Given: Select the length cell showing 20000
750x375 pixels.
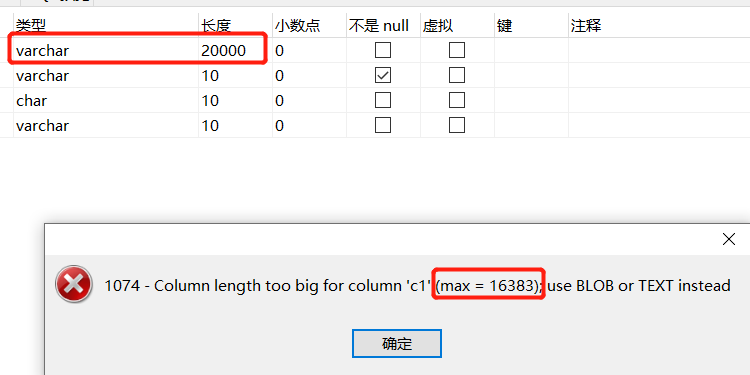Looking at the screenshot, I should (x=235, y=50).
